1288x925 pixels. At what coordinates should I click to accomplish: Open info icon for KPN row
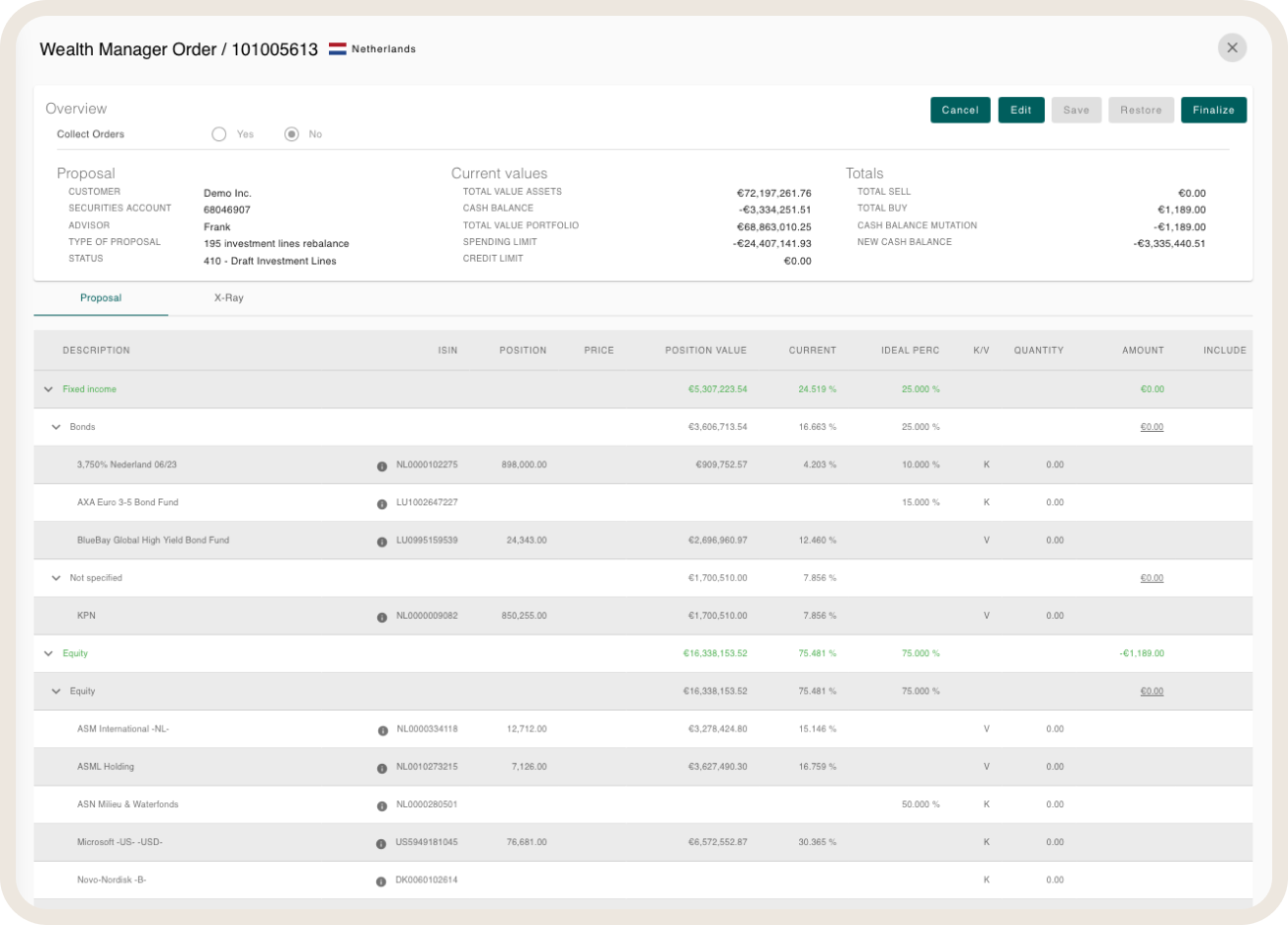pos(382,617)
